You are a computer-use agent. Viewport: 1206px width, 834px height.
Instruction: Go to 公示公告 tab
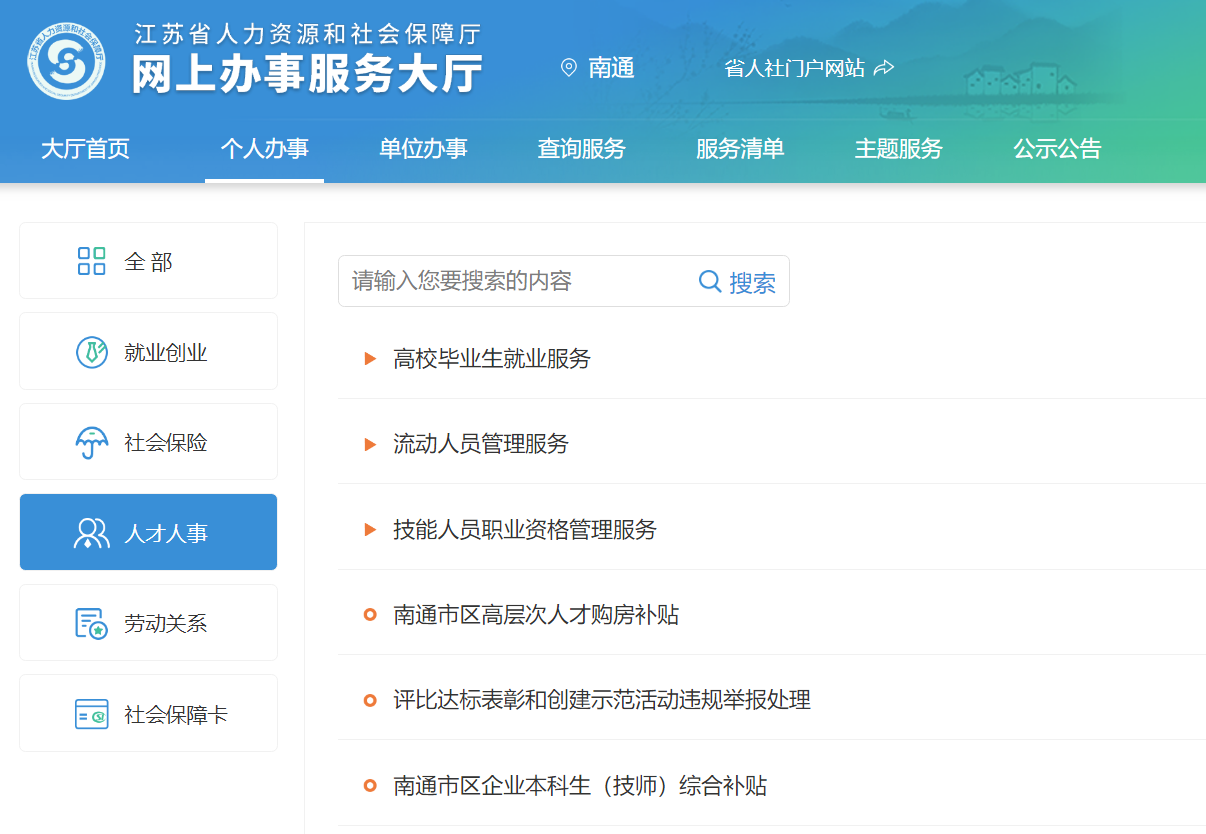pyautogui.click(x=1057, y=149)
